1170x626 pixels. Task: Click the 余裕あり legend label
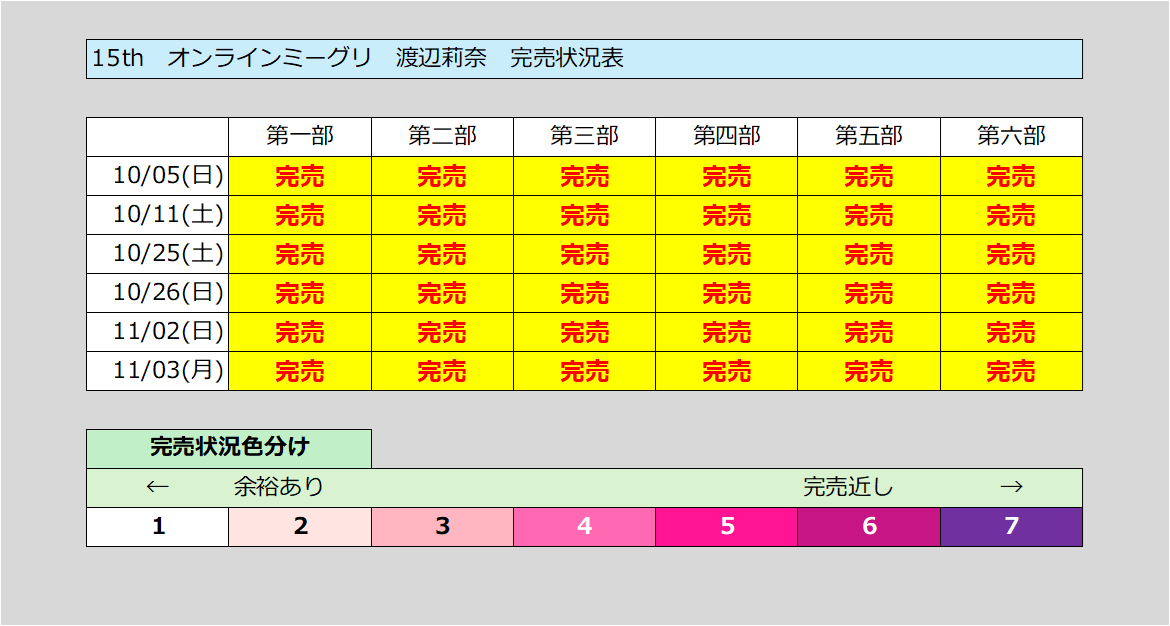[279, 487]
